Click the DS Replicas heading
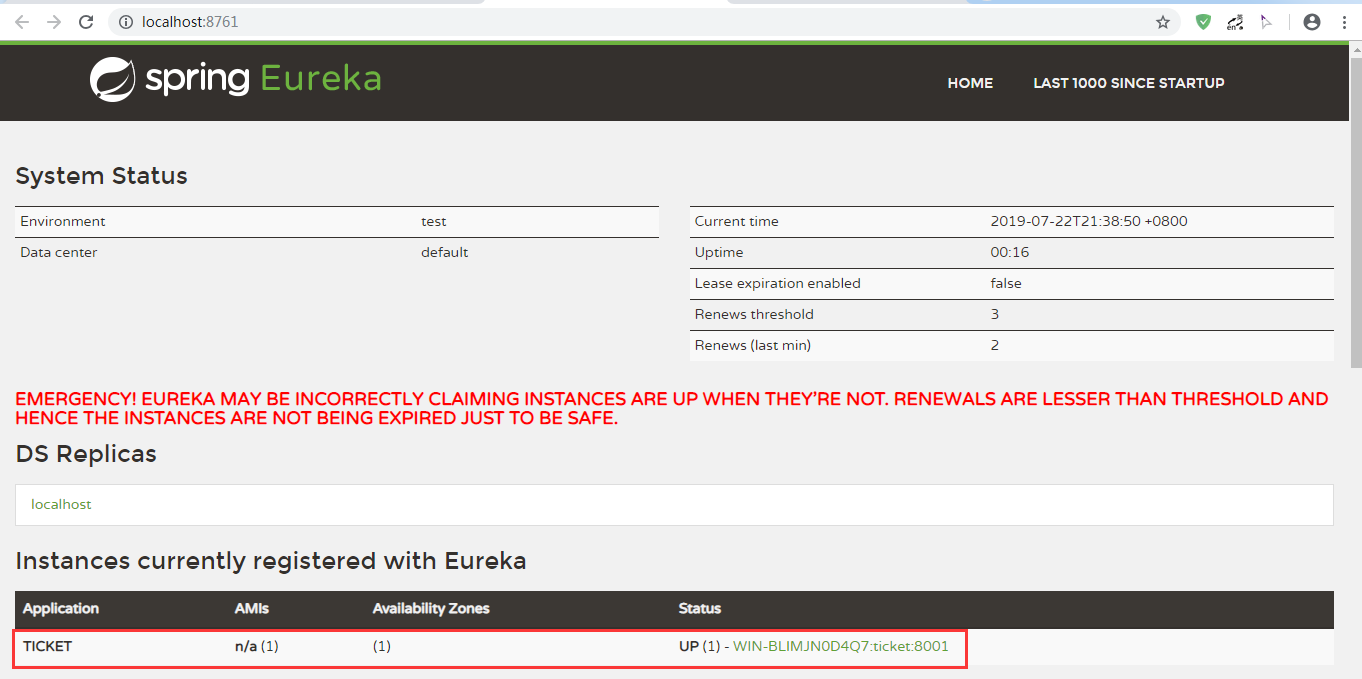Screen dimensions: 1362x679 86,454
